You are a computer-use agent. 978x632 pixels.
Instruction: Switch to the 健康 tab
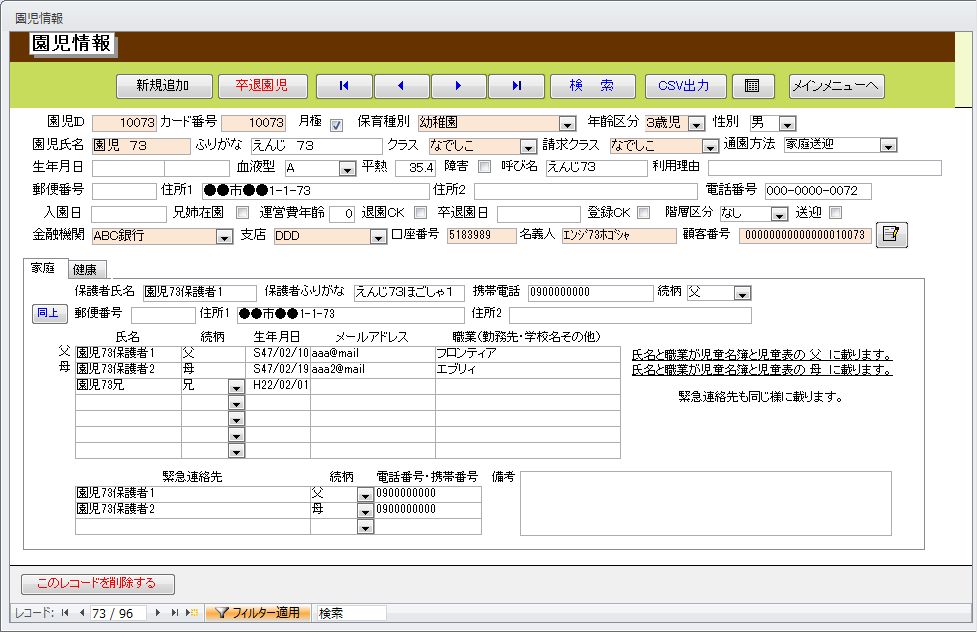pos(85,269)
